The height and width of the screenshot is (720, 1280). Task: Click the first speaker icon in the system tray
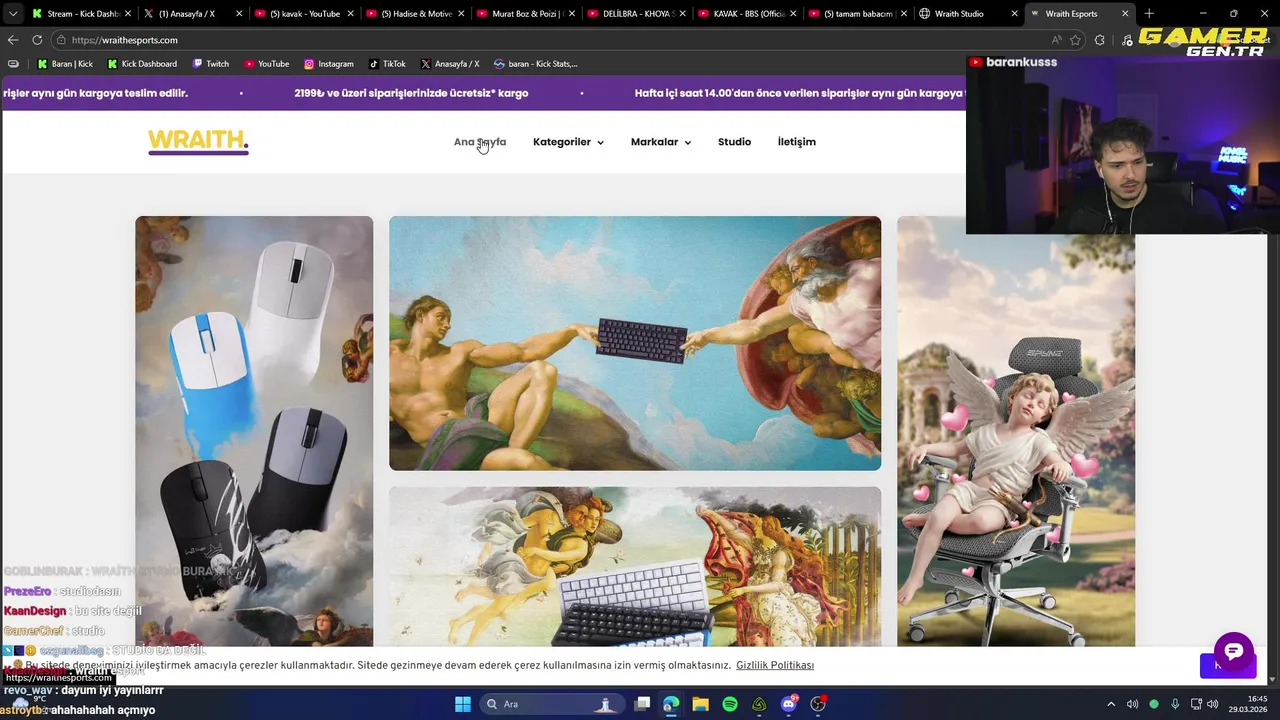tap(1132, 704)
